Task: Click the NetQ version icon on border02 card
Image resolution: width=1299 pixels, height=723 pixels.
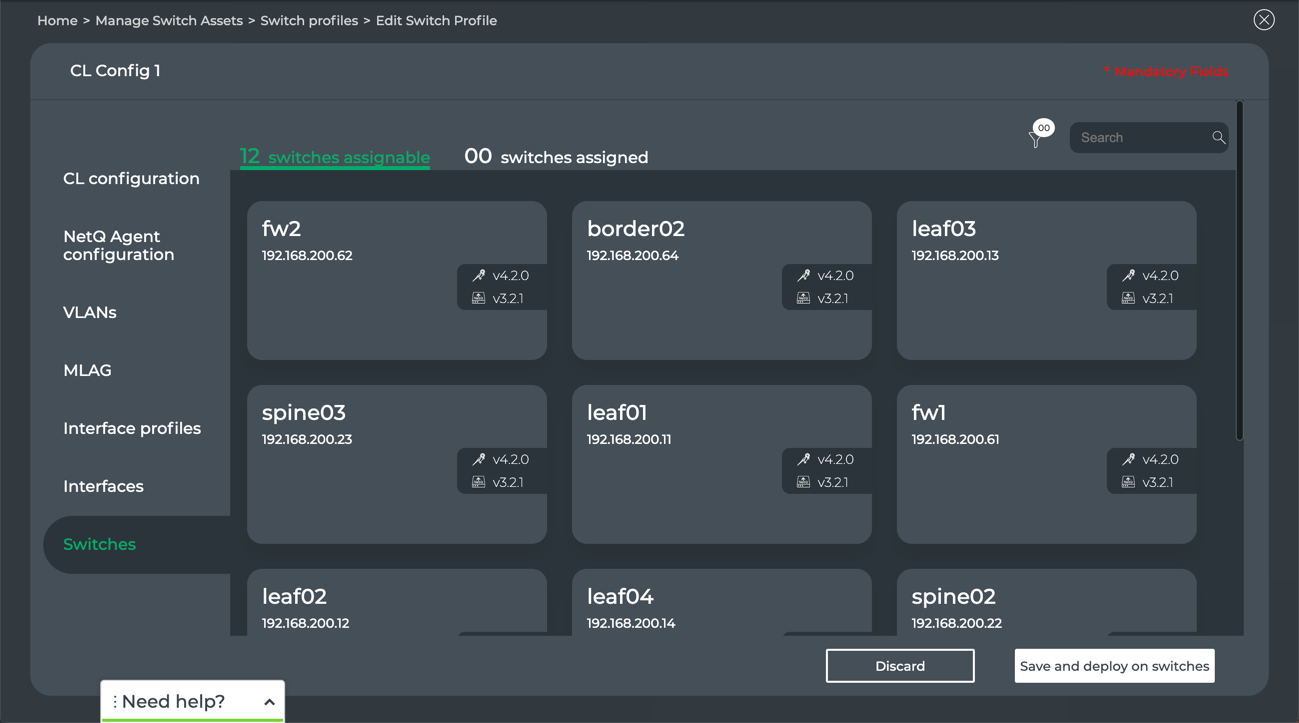Action: pyautogui.click(x=803, y=298)
